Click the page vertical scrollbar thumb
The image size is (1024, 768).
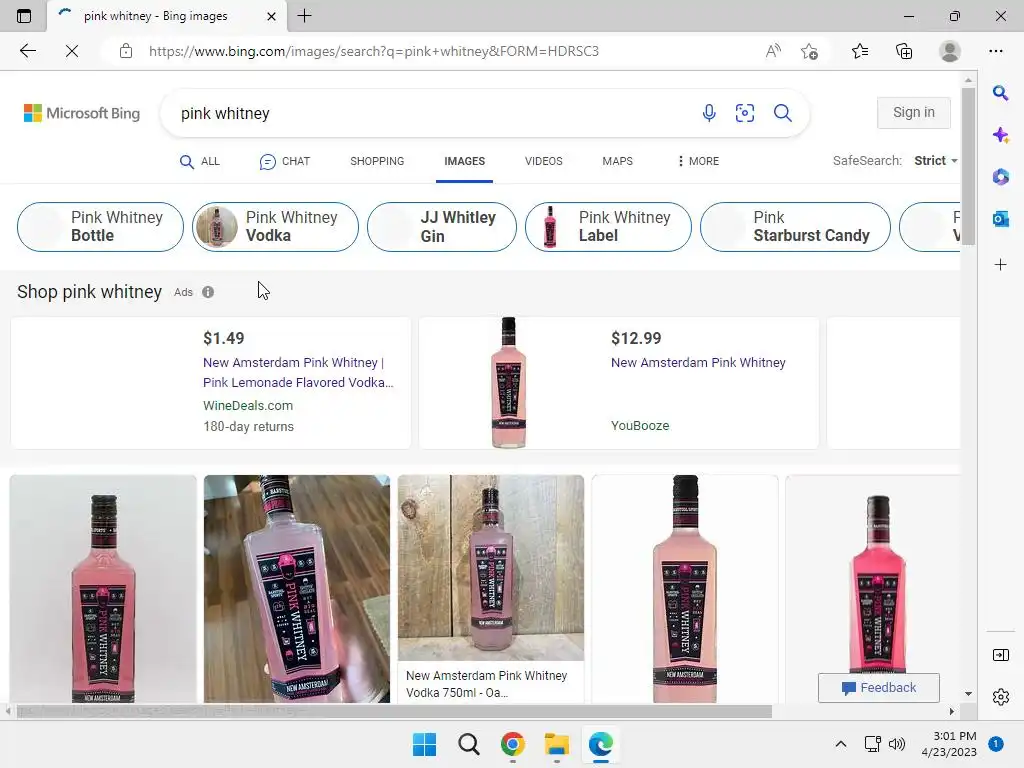pyautogui.click(x=968, y=165)
